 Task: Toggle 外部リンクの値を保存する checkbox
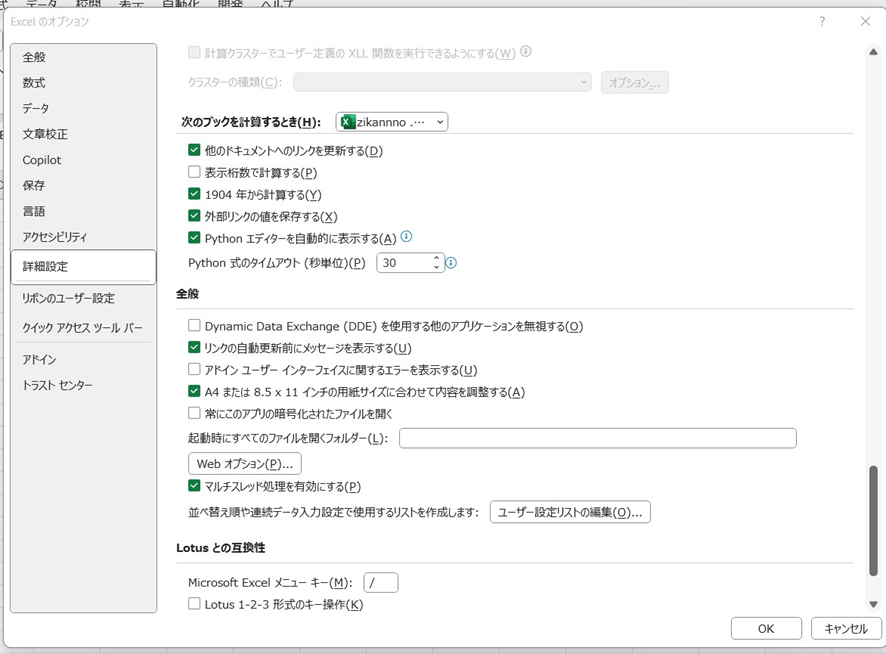click(194, 216)
